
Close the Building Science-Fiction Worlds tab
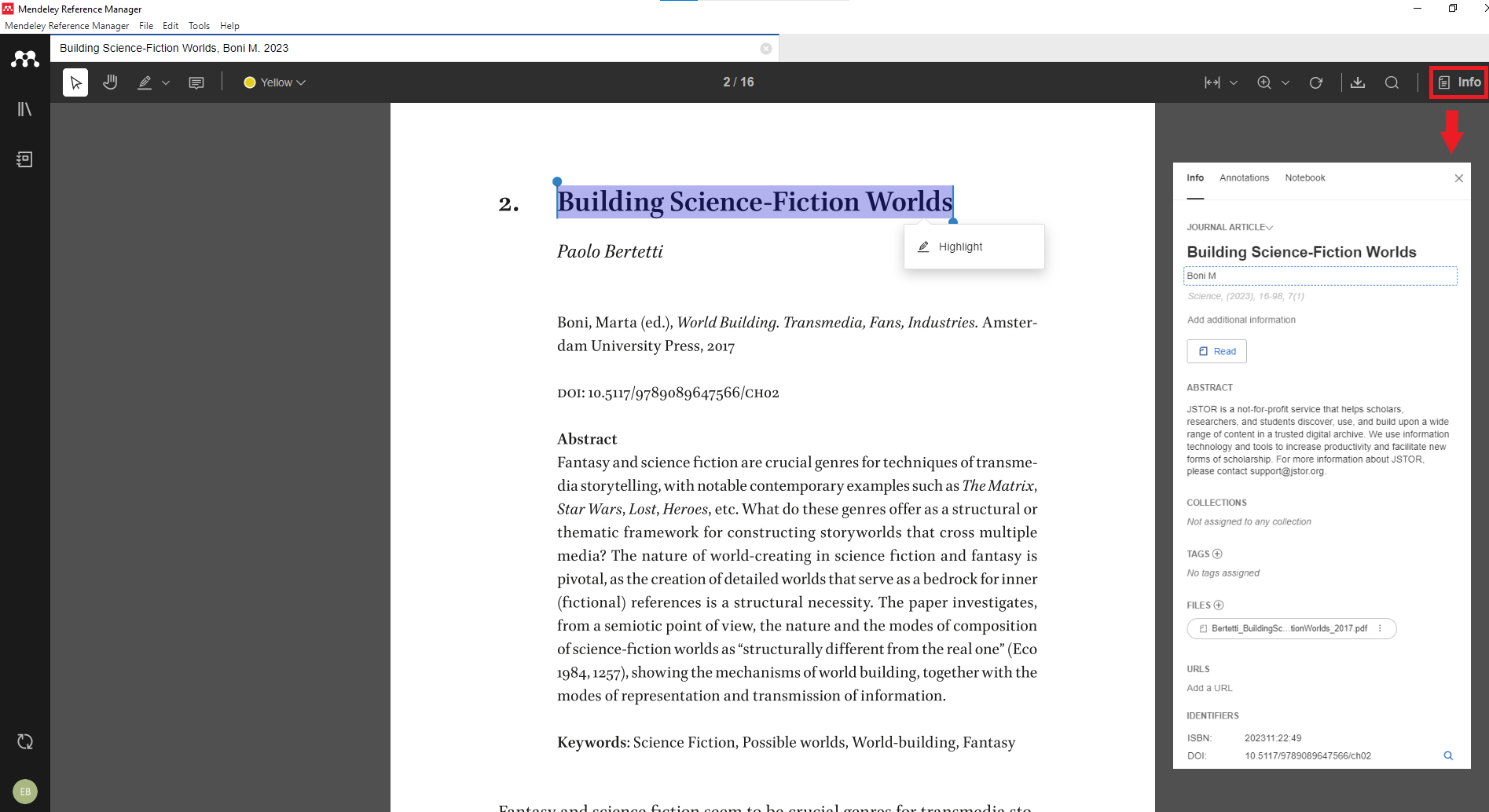click(x=766, y=49)
